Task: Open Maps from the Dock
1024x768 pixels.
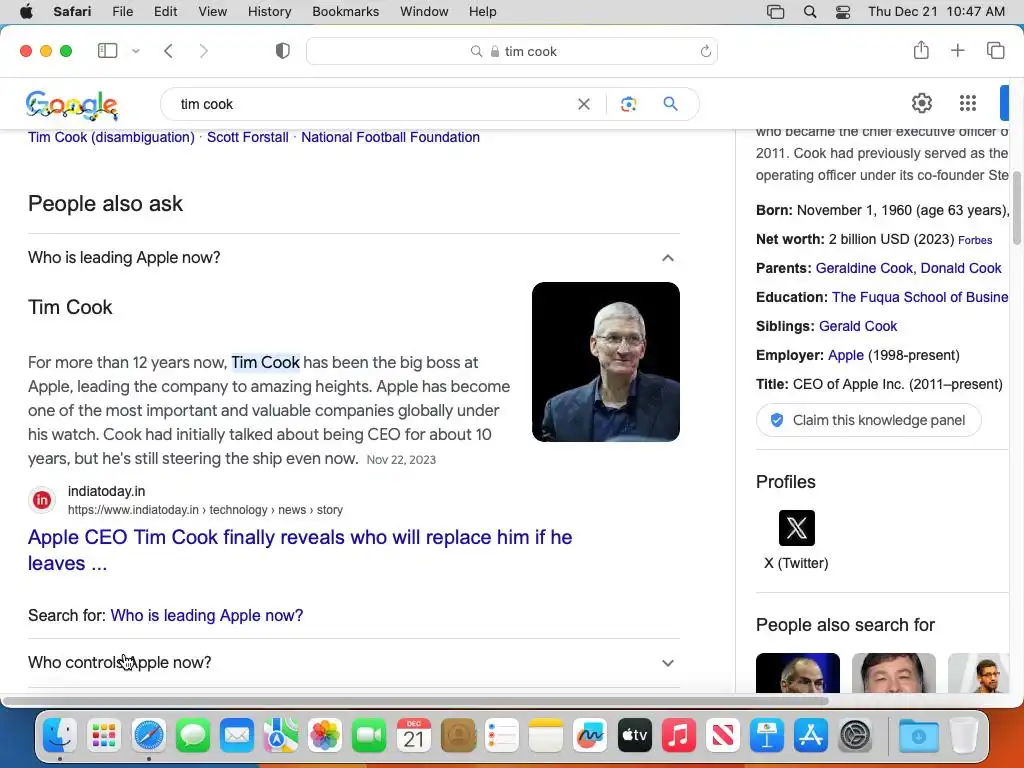Action: click(x=281, y=736)
